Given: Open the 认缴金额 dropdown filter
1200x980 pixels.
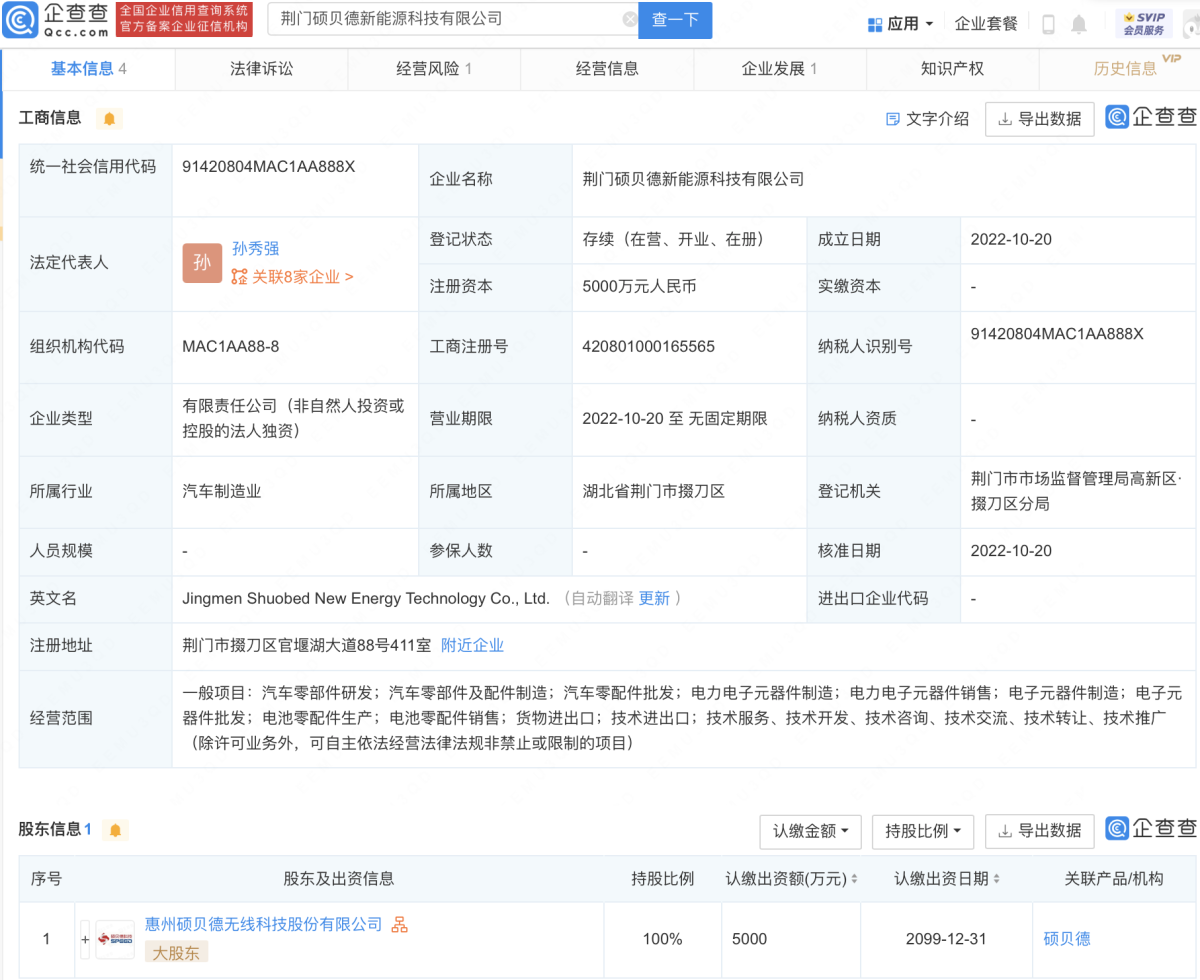Looking at the screenshot, I should tap(811, 830).
